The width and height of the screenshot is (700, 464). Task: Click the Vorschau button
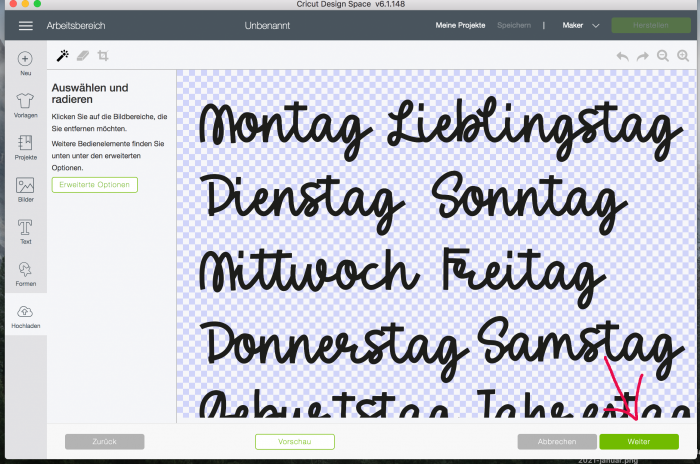coord(294,441)
